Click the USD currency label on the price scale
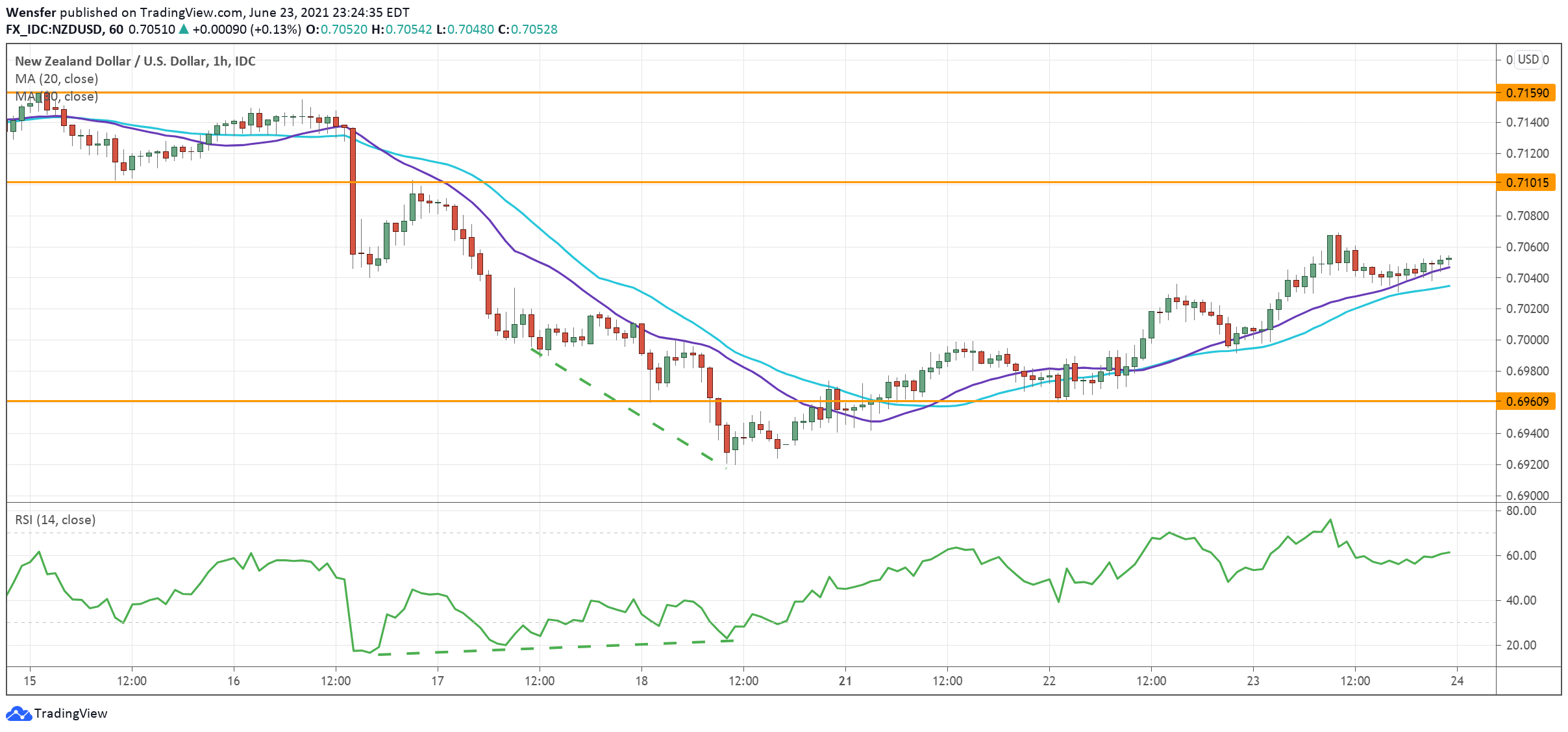 coord(1529,60)
